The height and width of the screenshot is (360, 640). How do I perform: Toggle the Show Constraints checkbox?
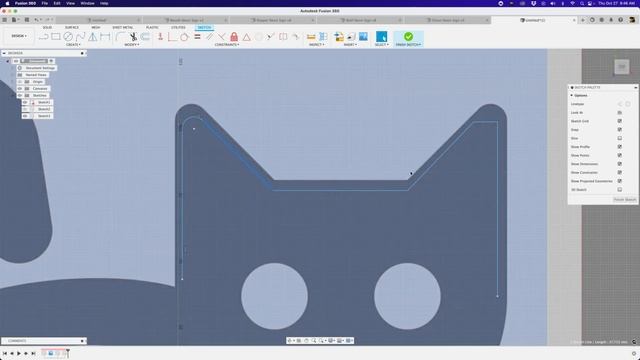[x=620, y=173]
